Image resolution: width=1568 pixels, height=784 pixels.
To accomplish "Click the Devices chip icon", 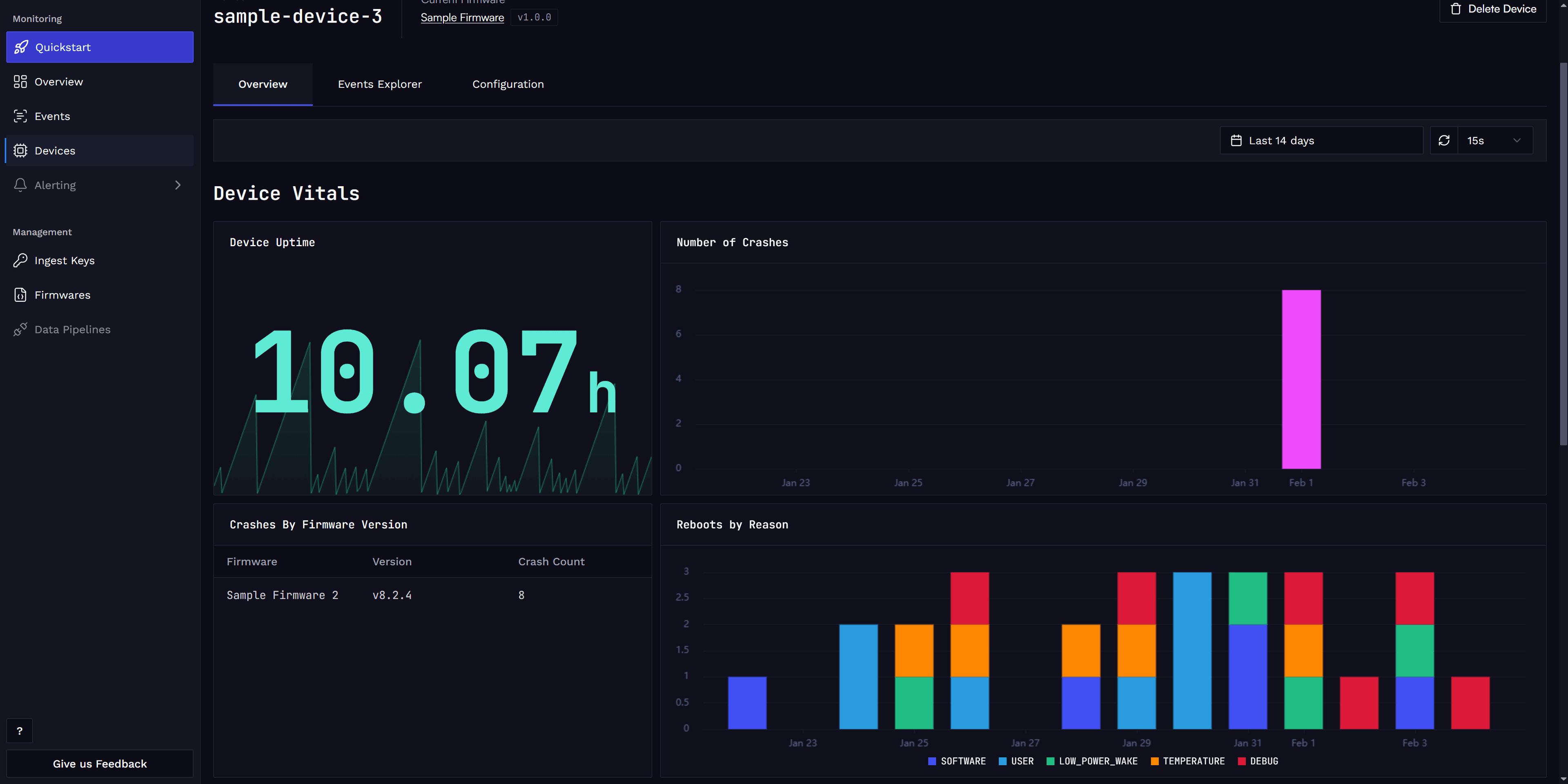I will pos(20,150).
